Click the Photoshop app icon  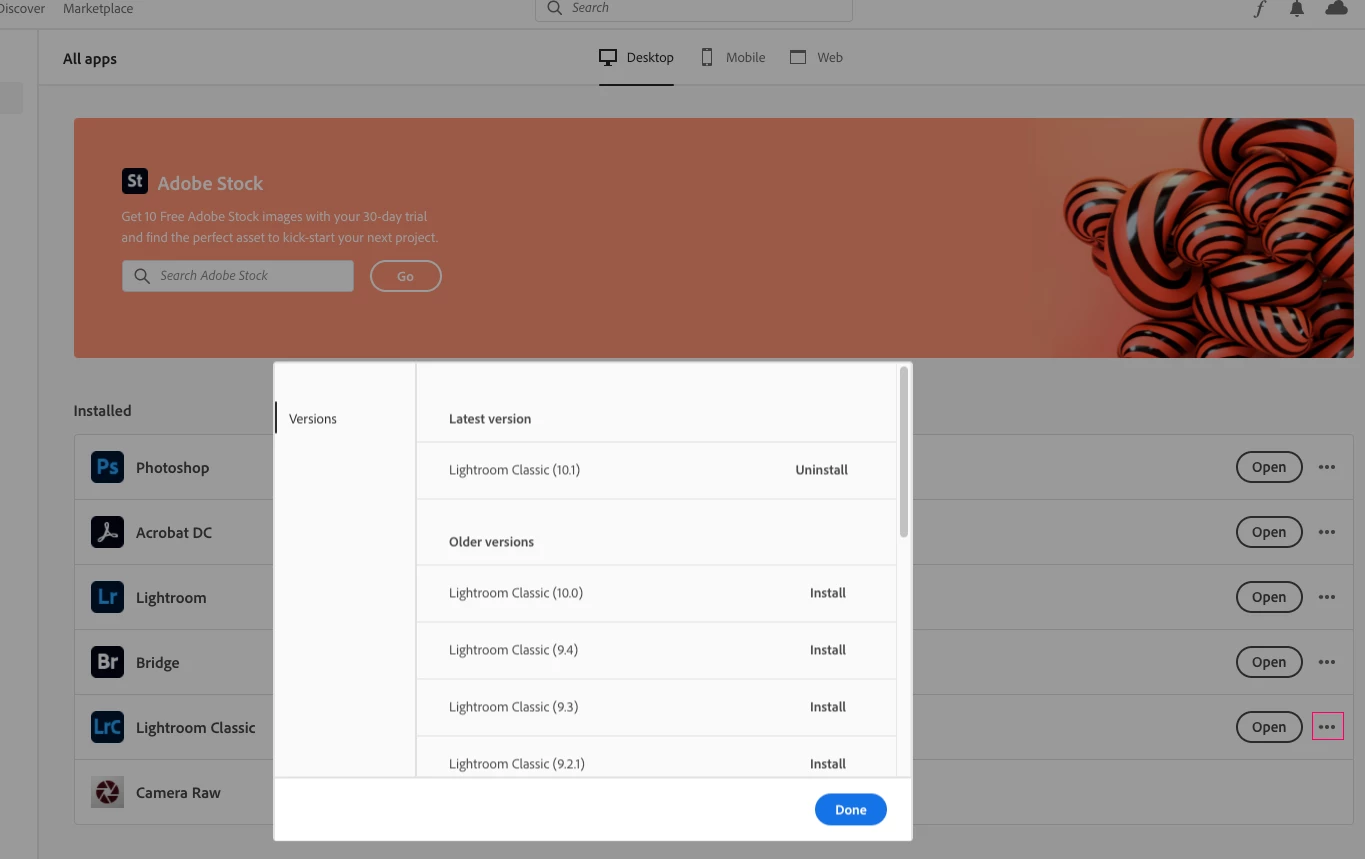107,467
